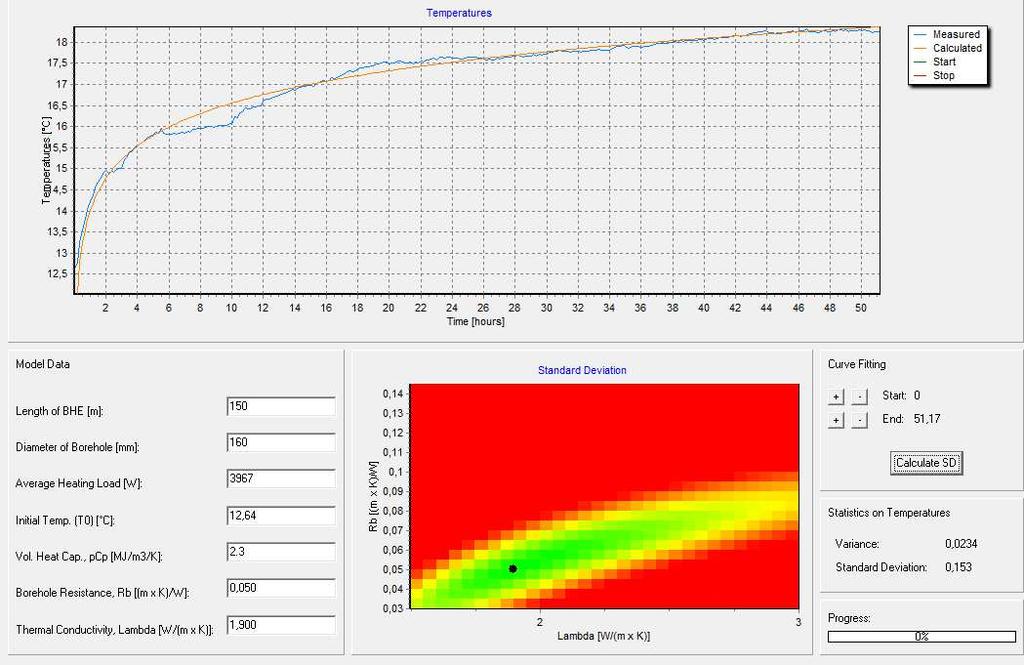
Task: Click the Lambda [W/(m x K)] axis label
Action: point(603,636)
